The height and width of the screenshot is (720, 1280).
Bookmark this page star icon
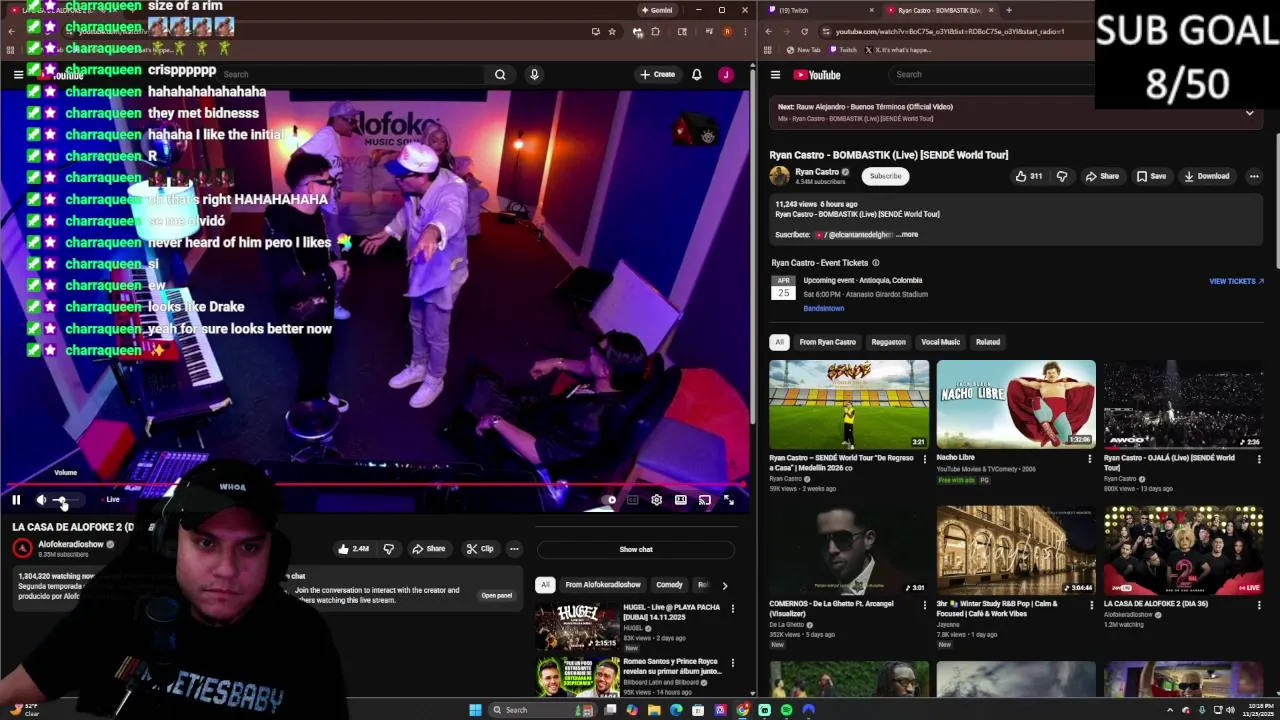pos(612,31)
